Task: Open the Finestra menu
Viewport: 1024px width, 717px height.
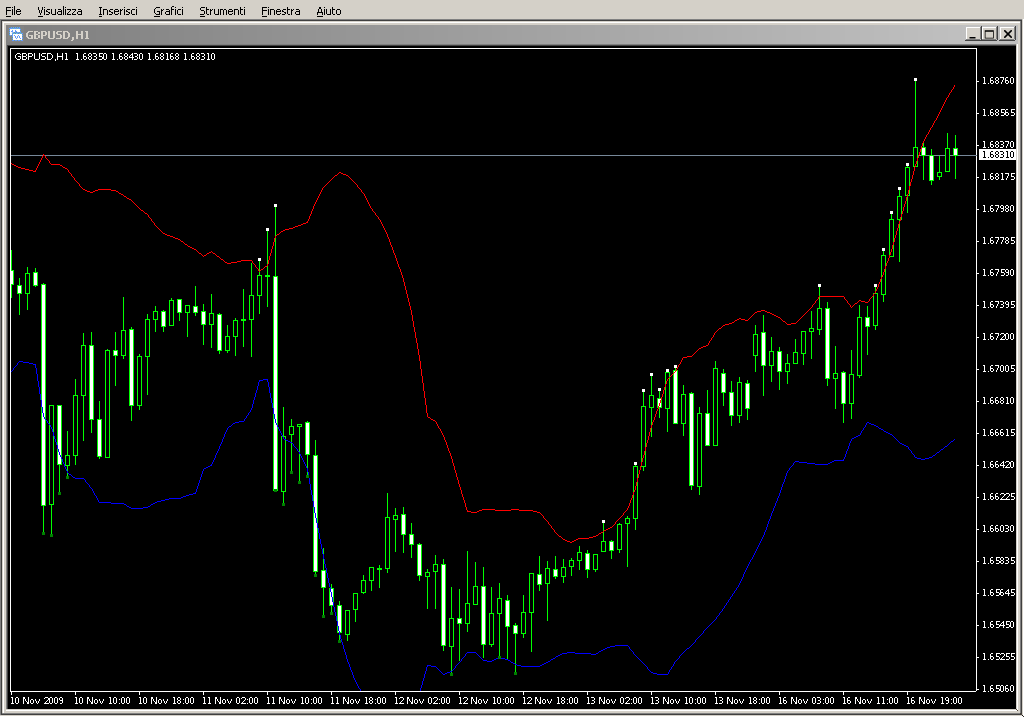Action: tap(281, 11)
